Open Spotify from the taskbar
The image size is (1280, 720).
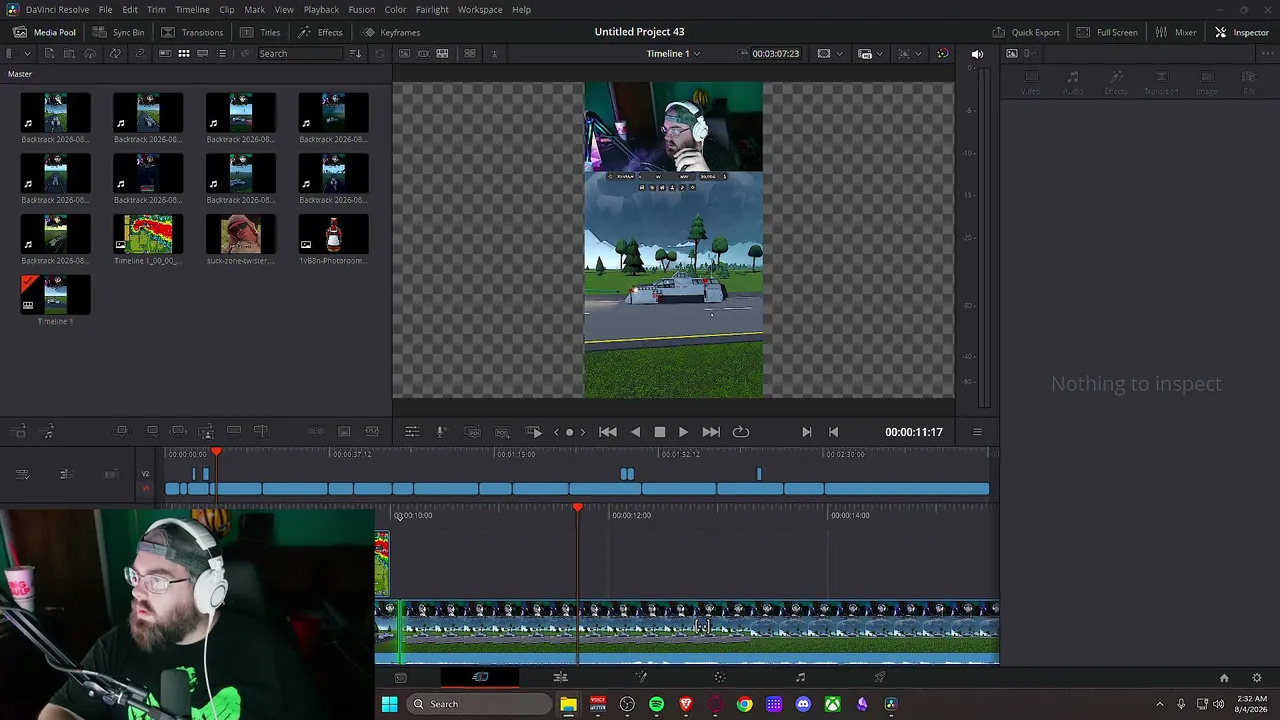(x=656, y=704)
